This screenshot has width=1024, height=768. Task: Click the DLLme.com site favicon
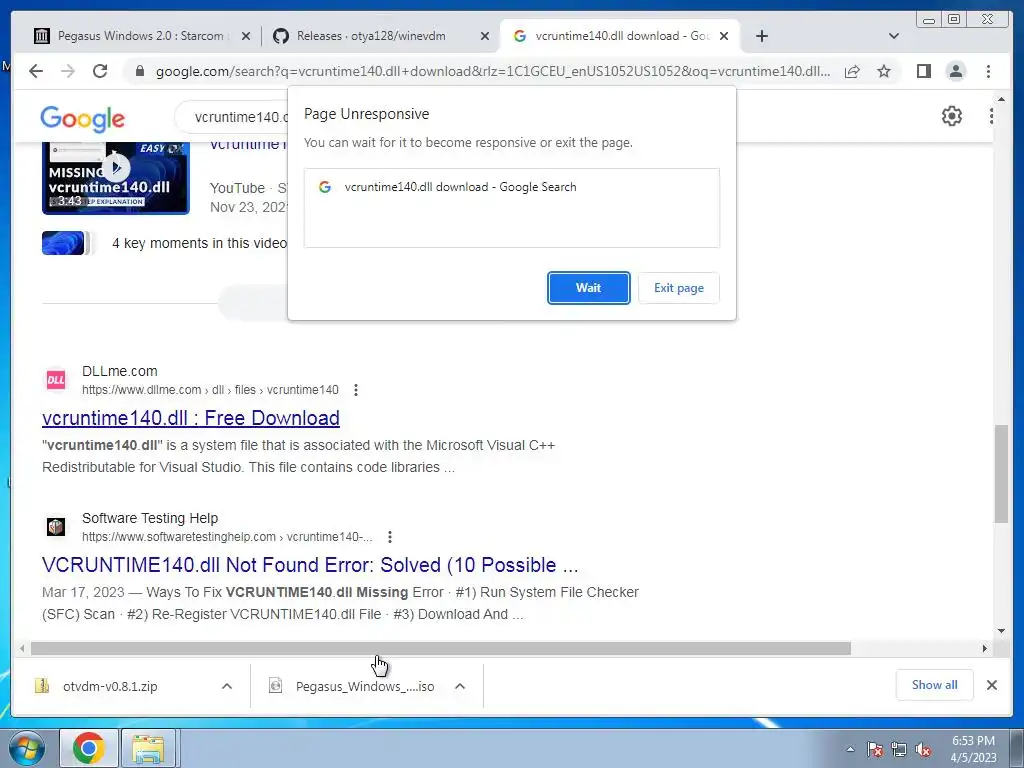(56, 379)
